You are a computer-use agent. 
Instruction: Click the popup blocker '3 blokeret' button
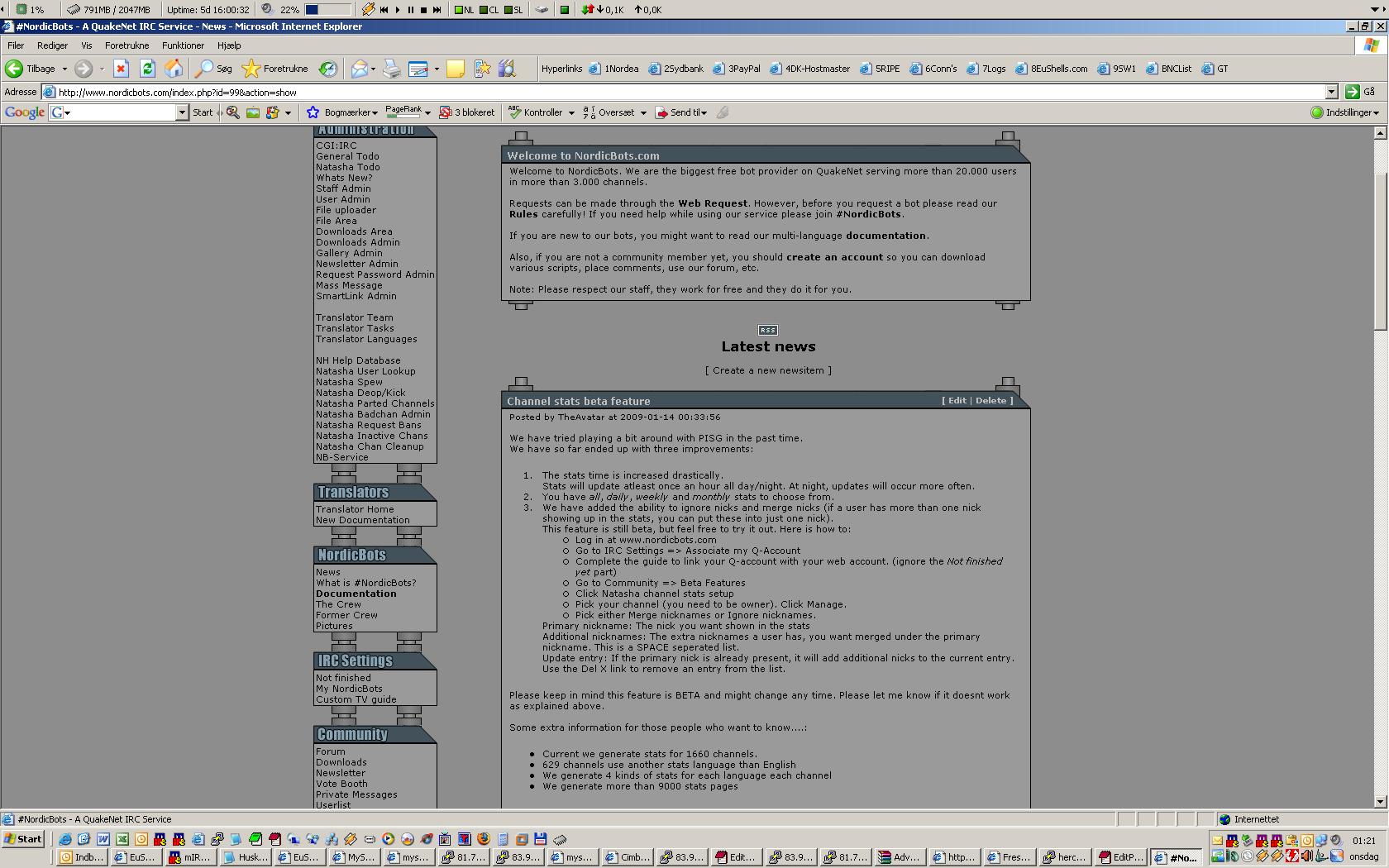pyautogui.click(x=467, y=112)
